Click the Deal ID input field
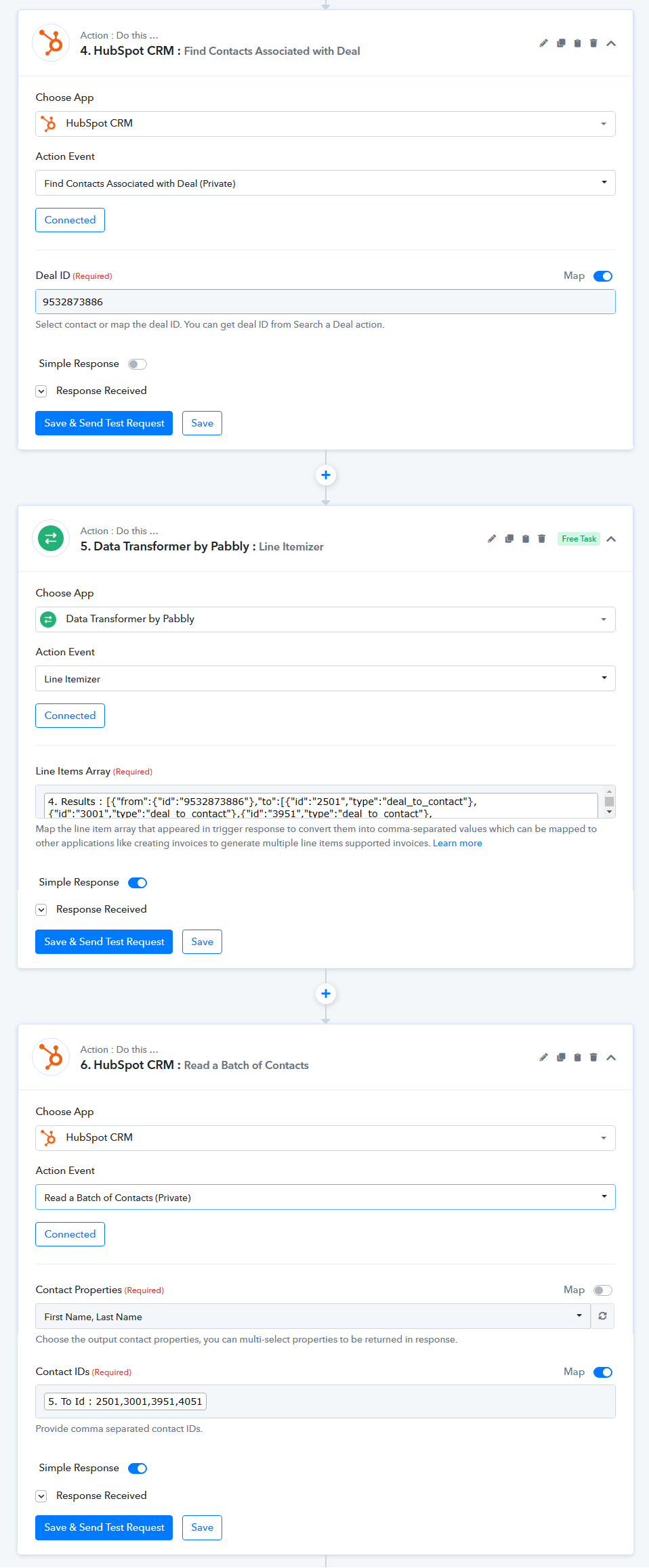Image resolution: width=649 pixels, height=1568 pixels. pyautogui.click(x=325, y=302)
